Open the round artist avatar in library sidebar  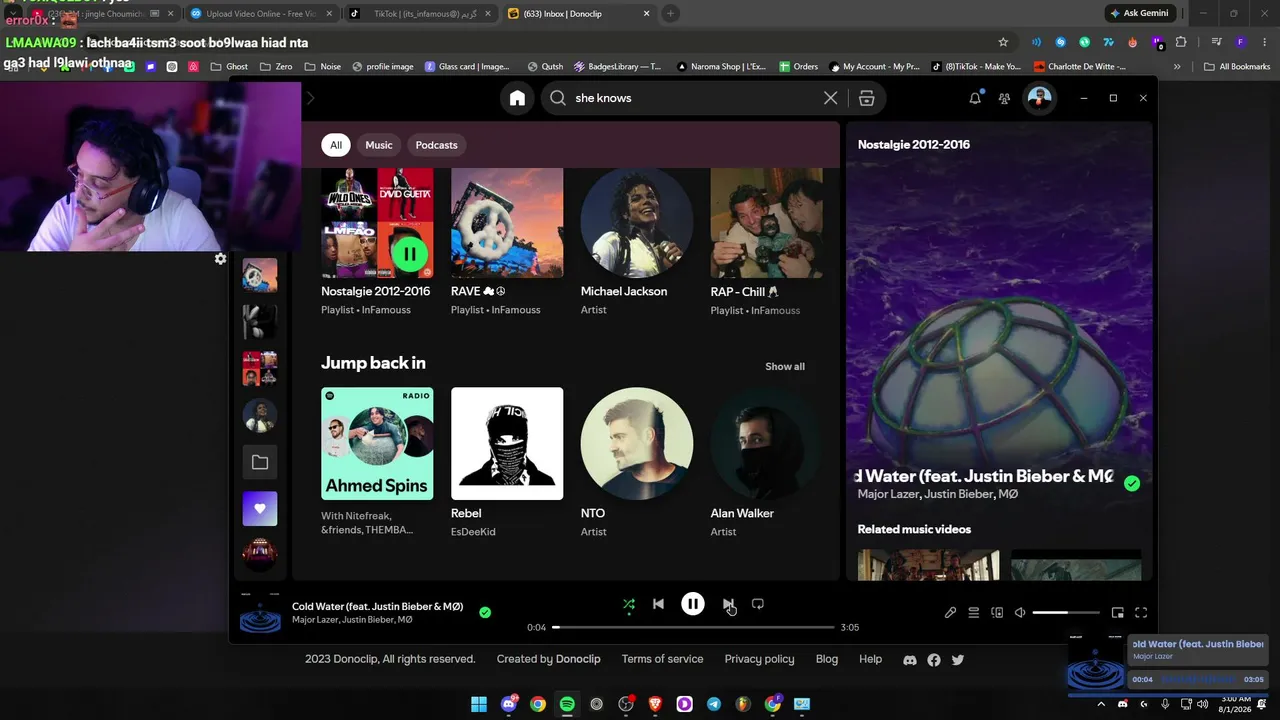click(260, 415)
